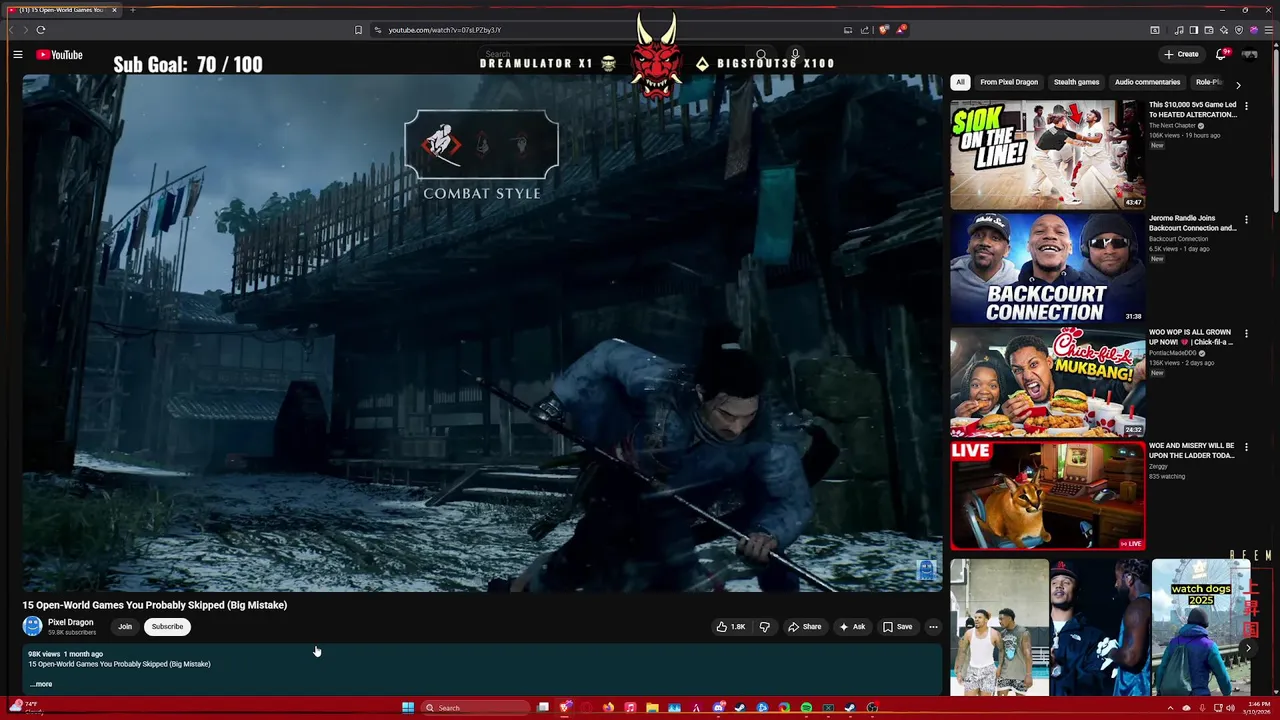Open Spotify from the taskbar
The height and width of the screenshot is (720, 1280).
click(x=806, y=708)
